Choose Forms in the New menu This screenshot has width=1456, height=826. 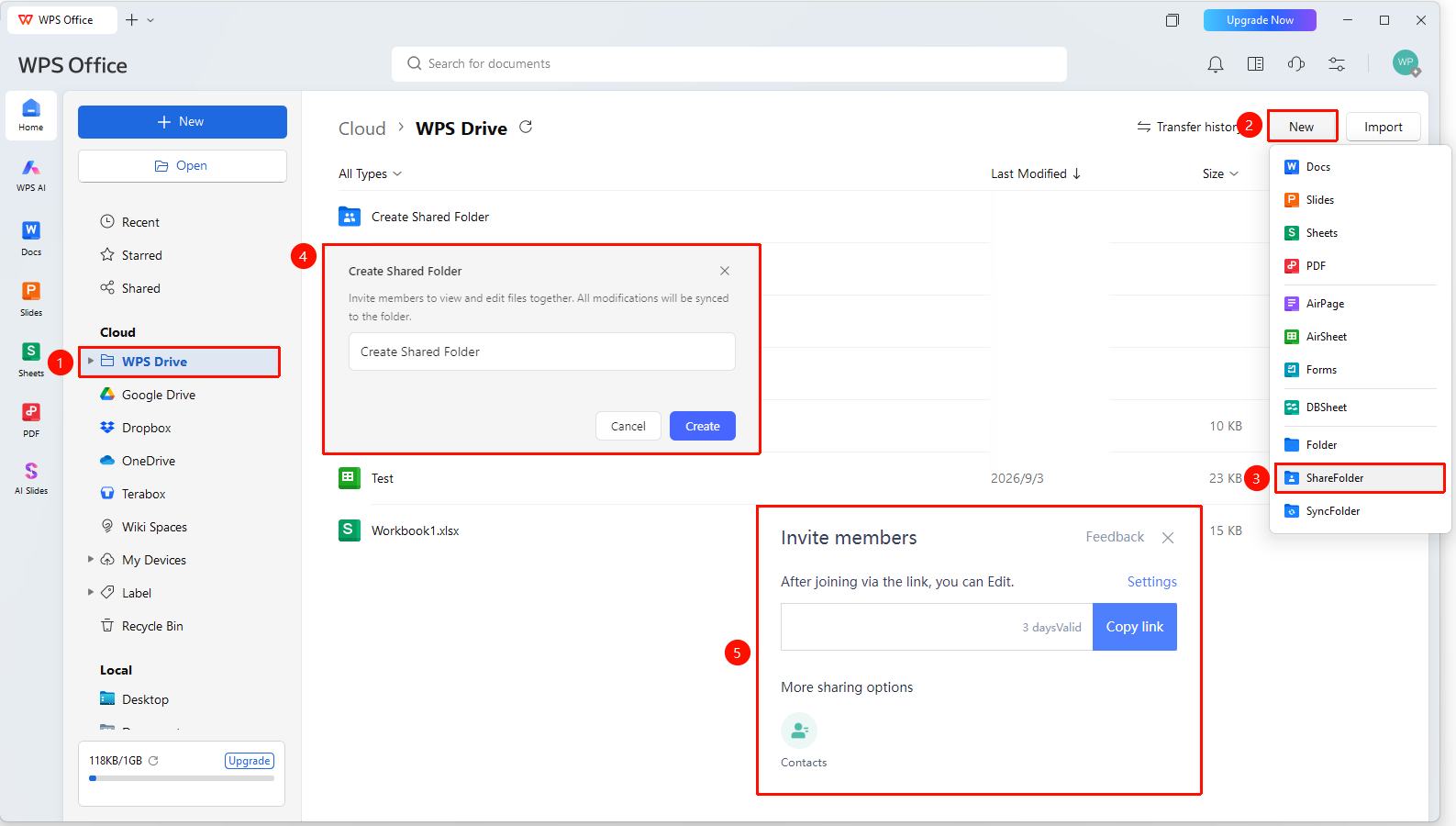(x=1360, y=370)
